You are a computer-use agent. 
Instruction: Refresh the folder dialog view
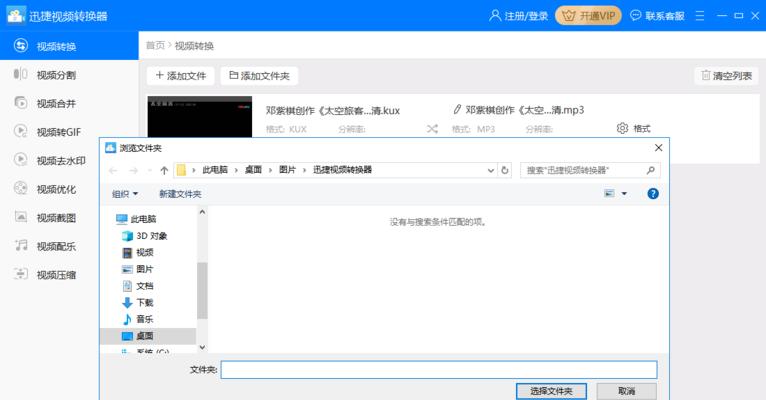505,170
